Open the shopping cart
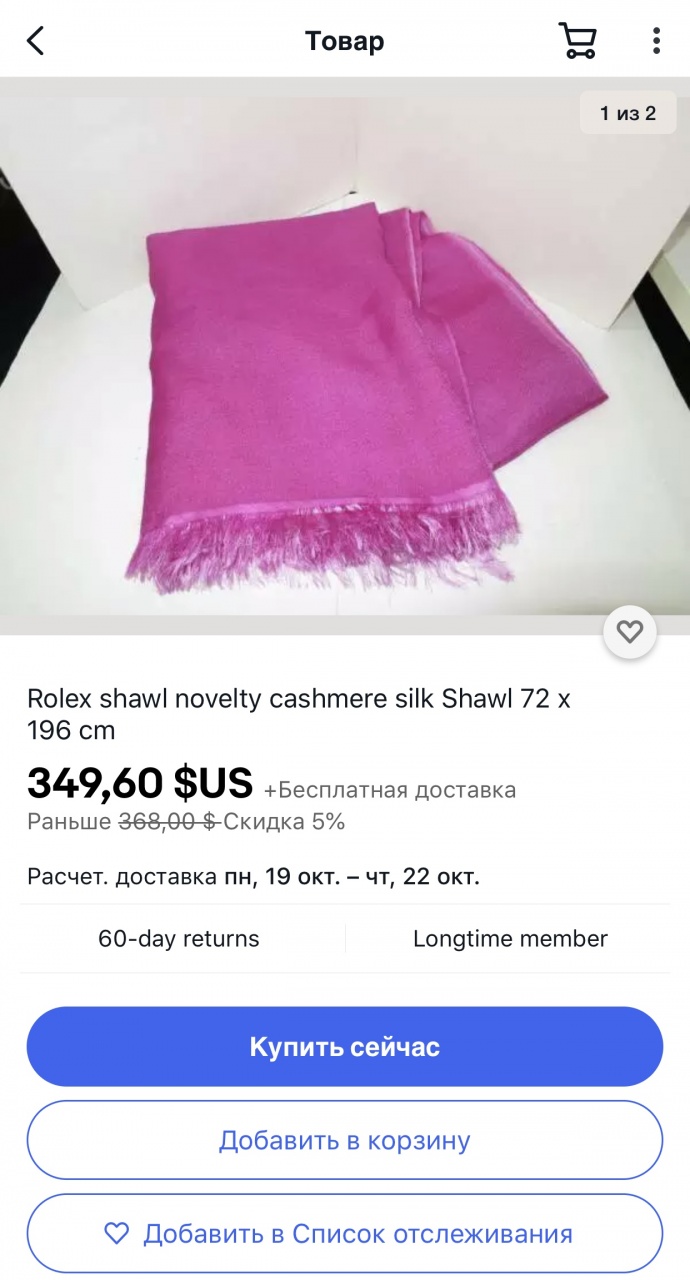The width and height of the screenshot is (690, 1280). [x=577, y=40]
